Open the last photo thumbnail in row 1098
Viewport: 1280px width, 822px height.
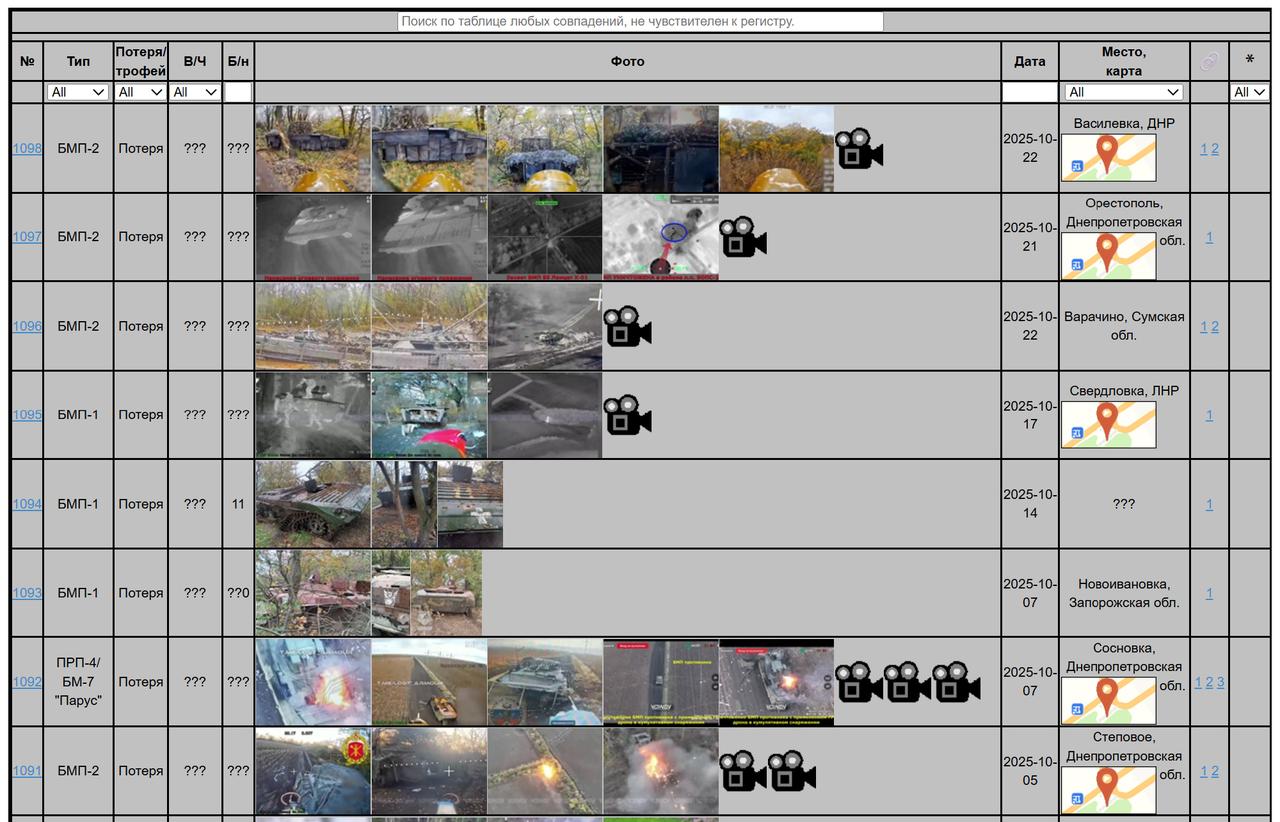coord(776,149)
